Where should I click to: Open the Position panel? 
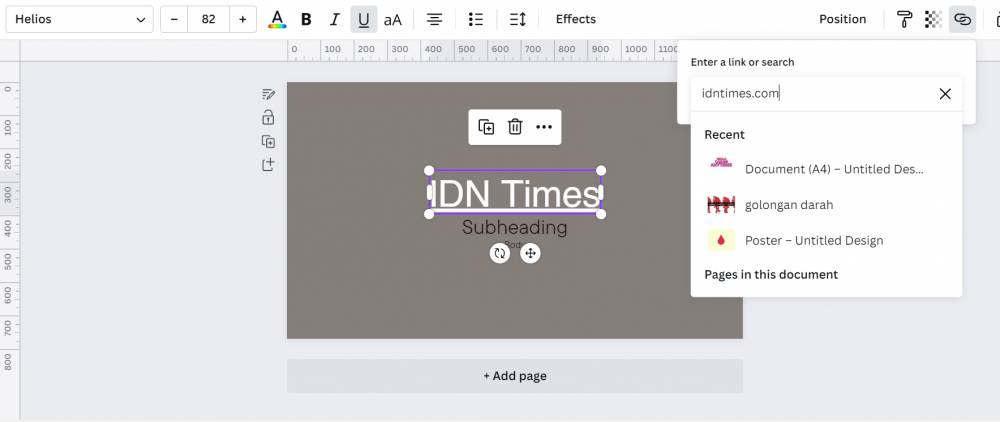[x=842, y=19]
